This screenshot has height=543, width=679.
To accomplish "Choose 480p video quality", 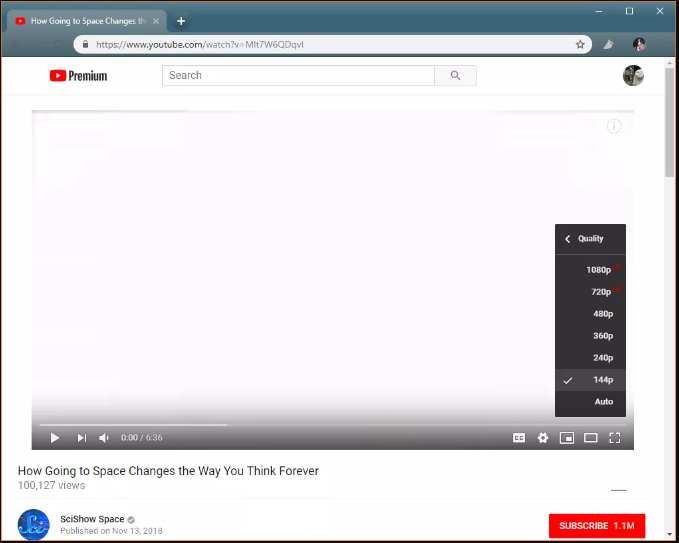I will point(590,314).
